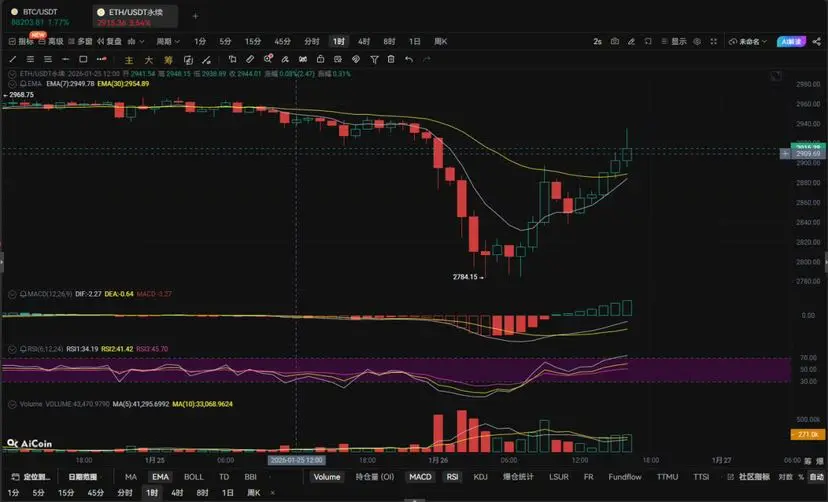Toggle the RSI sub-indicator
This screenshot has width=828, height=502.
click(x=453, y=477)
